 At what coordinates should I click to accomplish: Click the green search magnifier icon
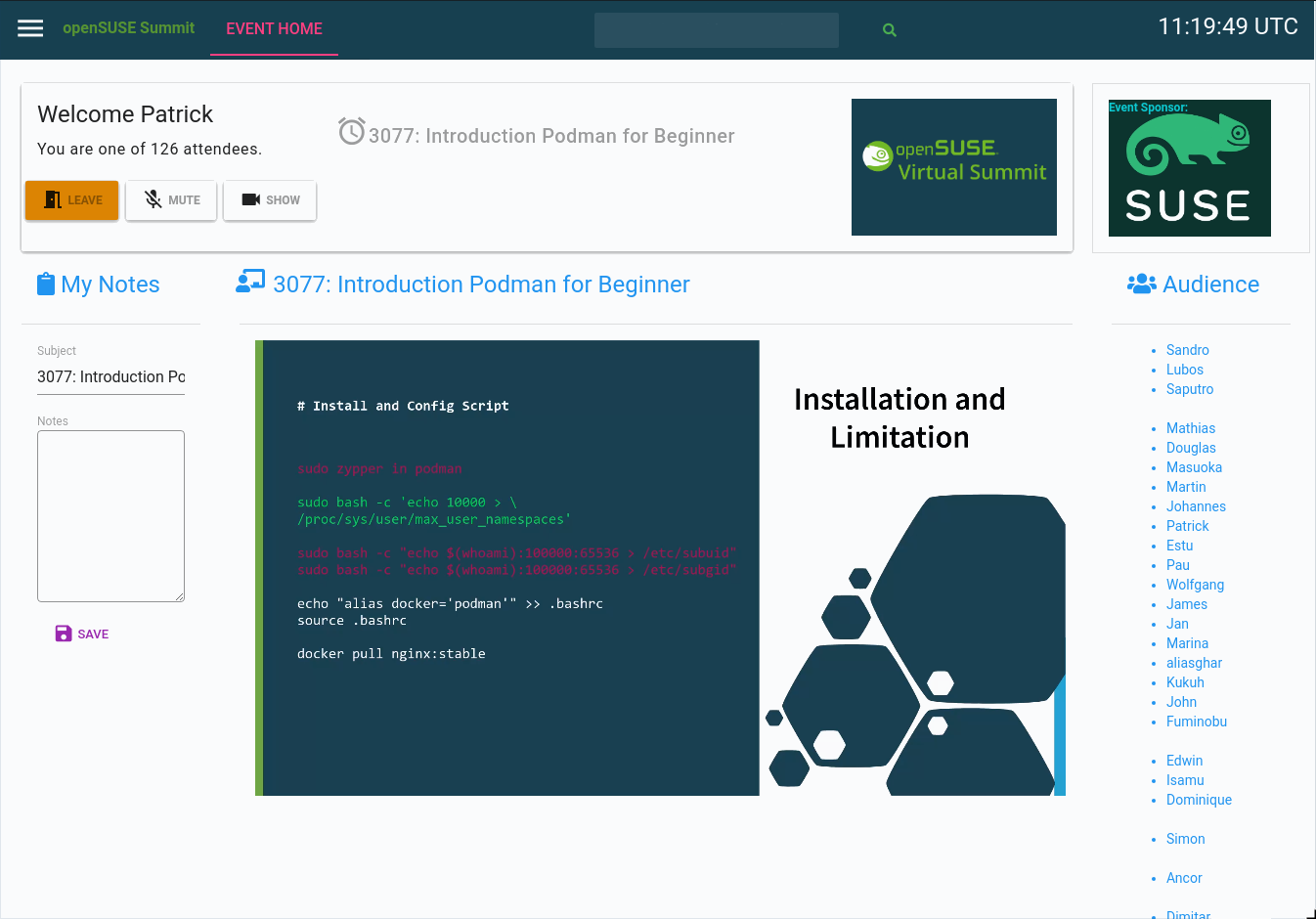(x=890, y=30)
